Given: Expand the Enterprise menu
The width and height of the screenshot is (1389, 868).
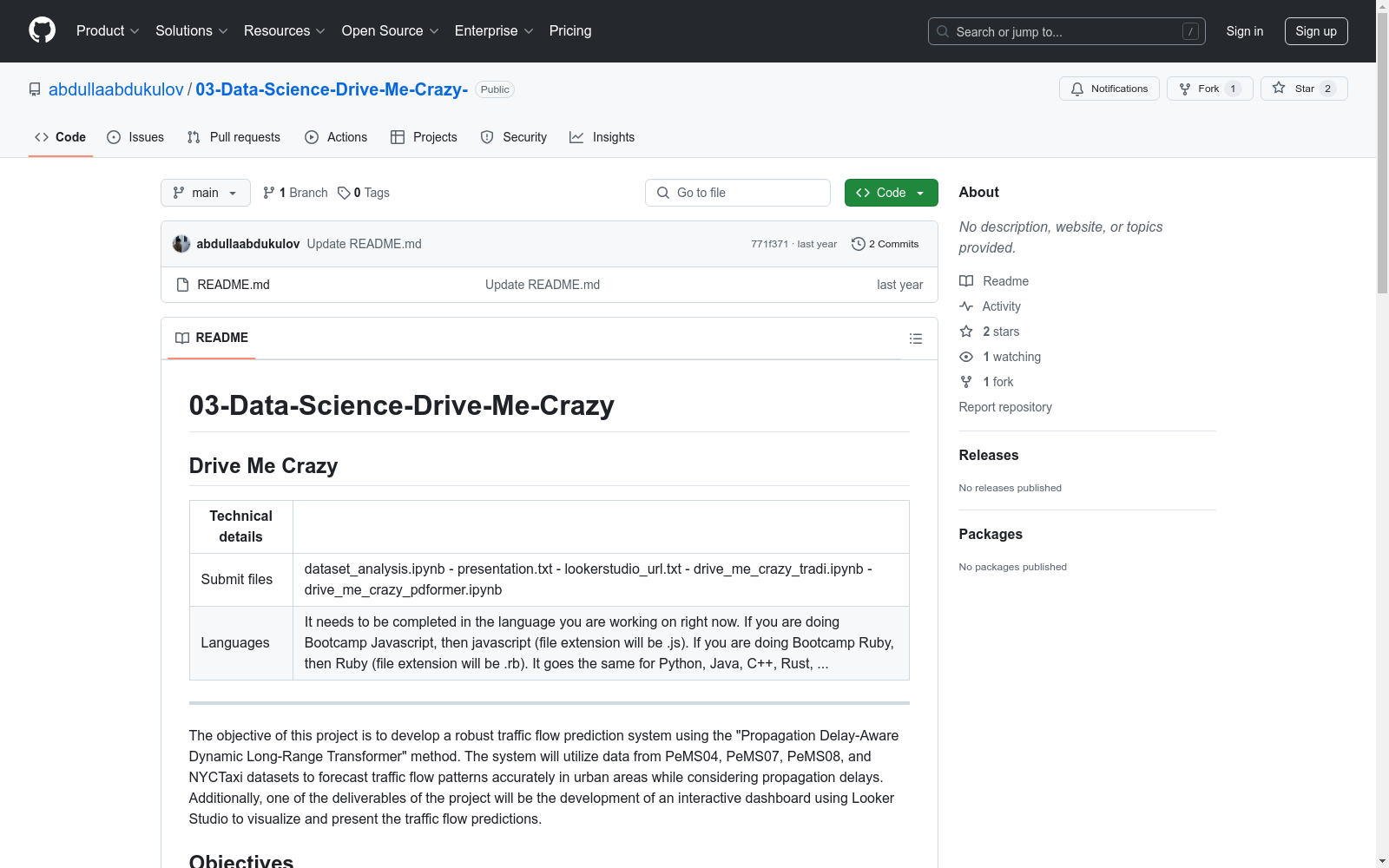Looking at the screenshot, I should point(494,30).
